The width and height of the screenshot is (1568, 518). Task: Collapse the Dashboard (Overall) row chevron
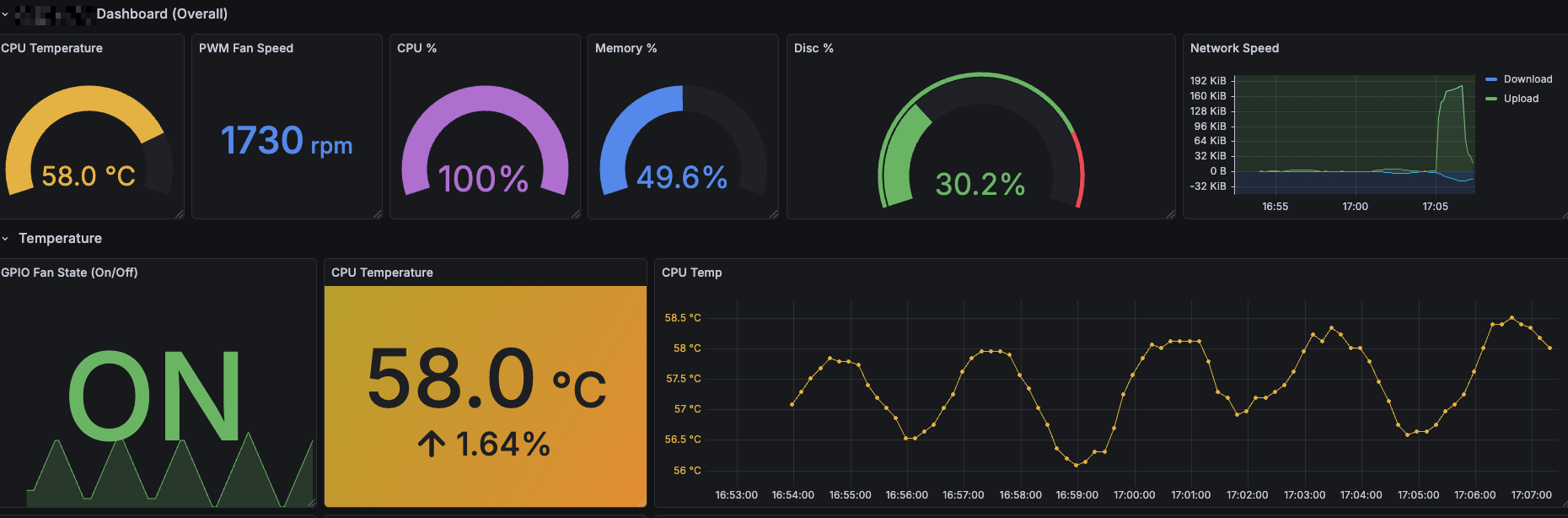pyautogui.click(x=5, y=14)
